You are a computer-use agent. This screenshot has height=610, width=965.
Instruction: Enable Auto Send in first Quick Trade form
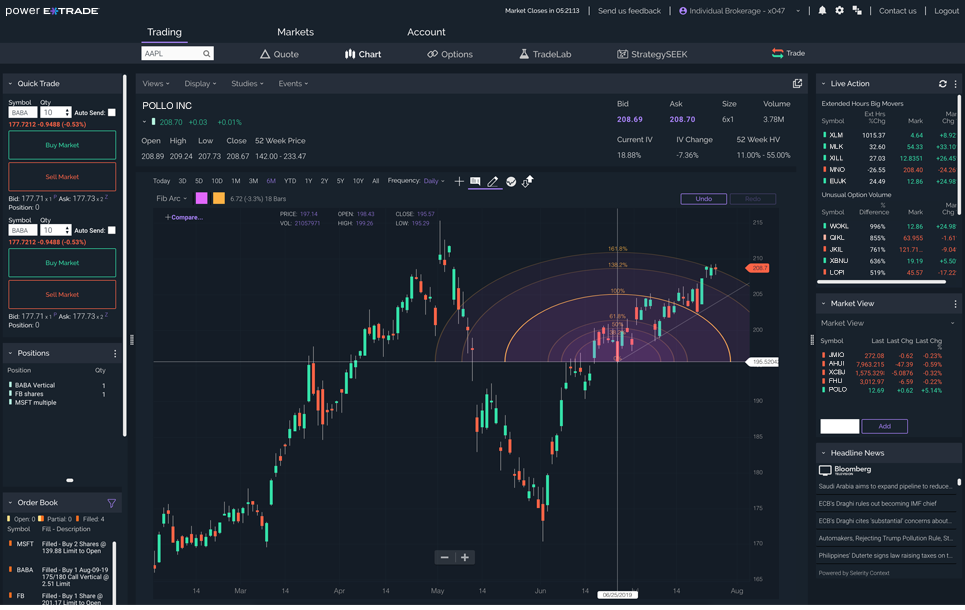coord(112,113)
